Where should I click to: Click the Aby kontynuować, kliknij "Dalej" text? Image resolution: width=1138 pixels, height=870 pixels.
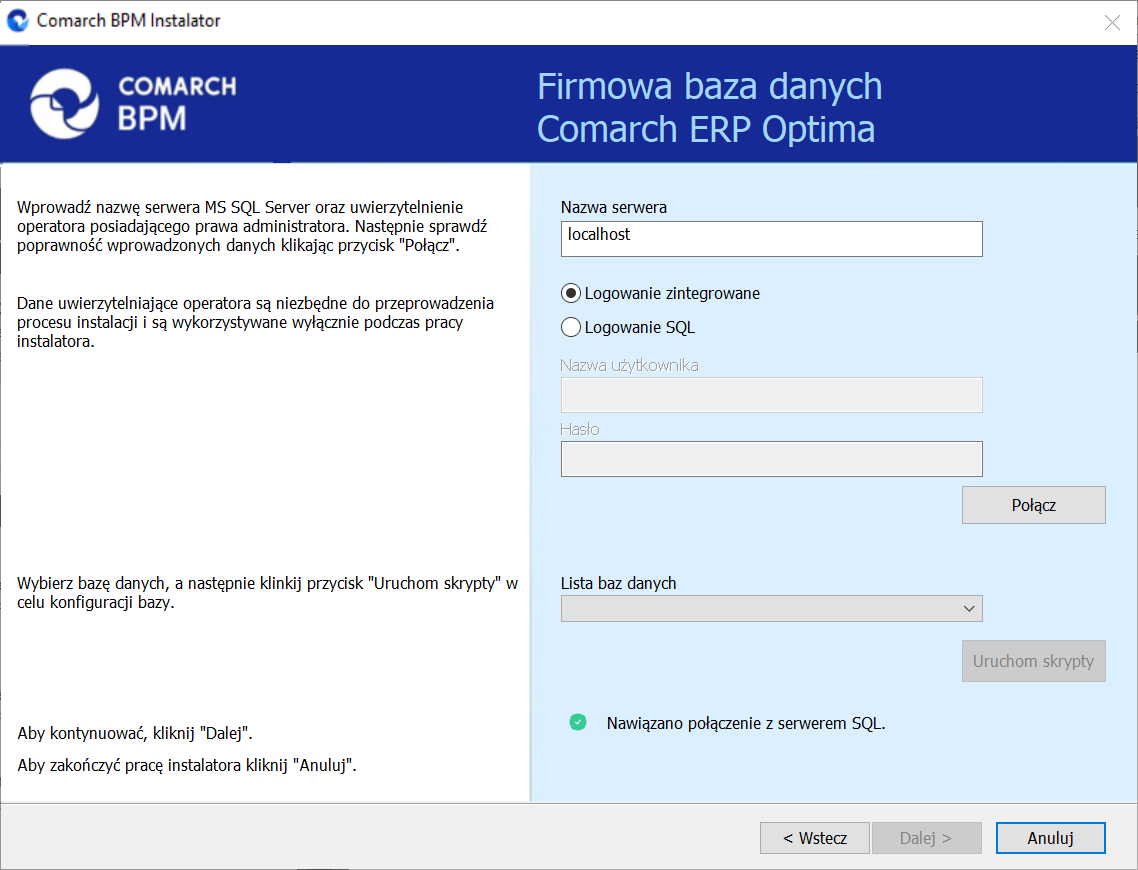pyautogui.click(x=135, y=733)
